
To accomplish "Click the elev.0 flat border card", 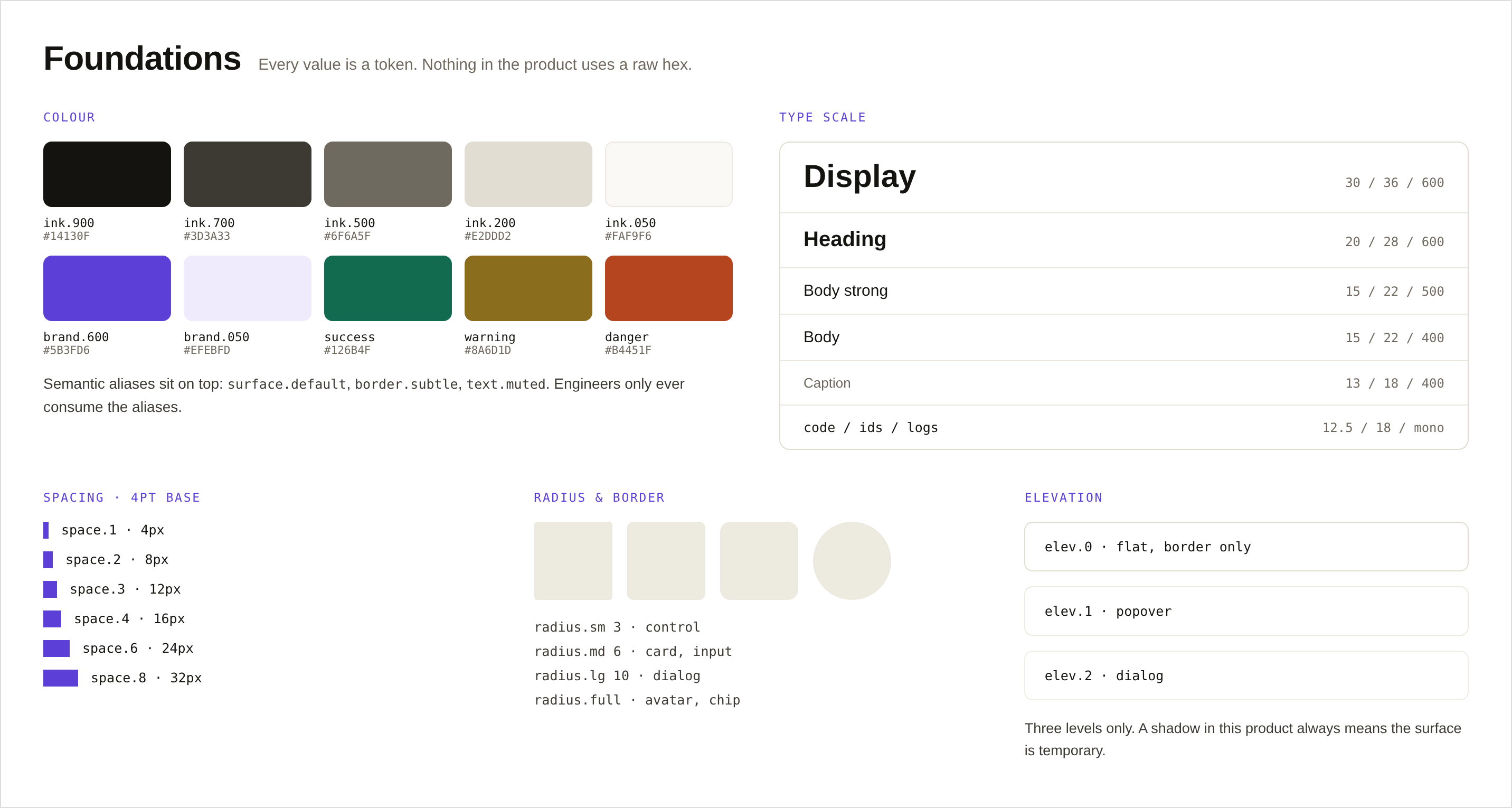I will point(1246,547).
